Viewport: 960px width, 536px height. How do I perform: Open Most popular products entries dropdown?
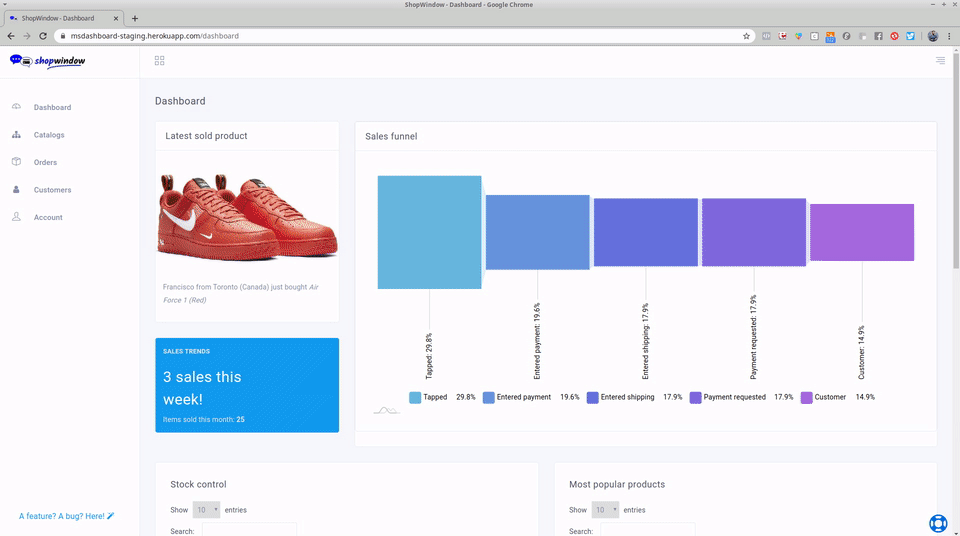coord(605,510)
